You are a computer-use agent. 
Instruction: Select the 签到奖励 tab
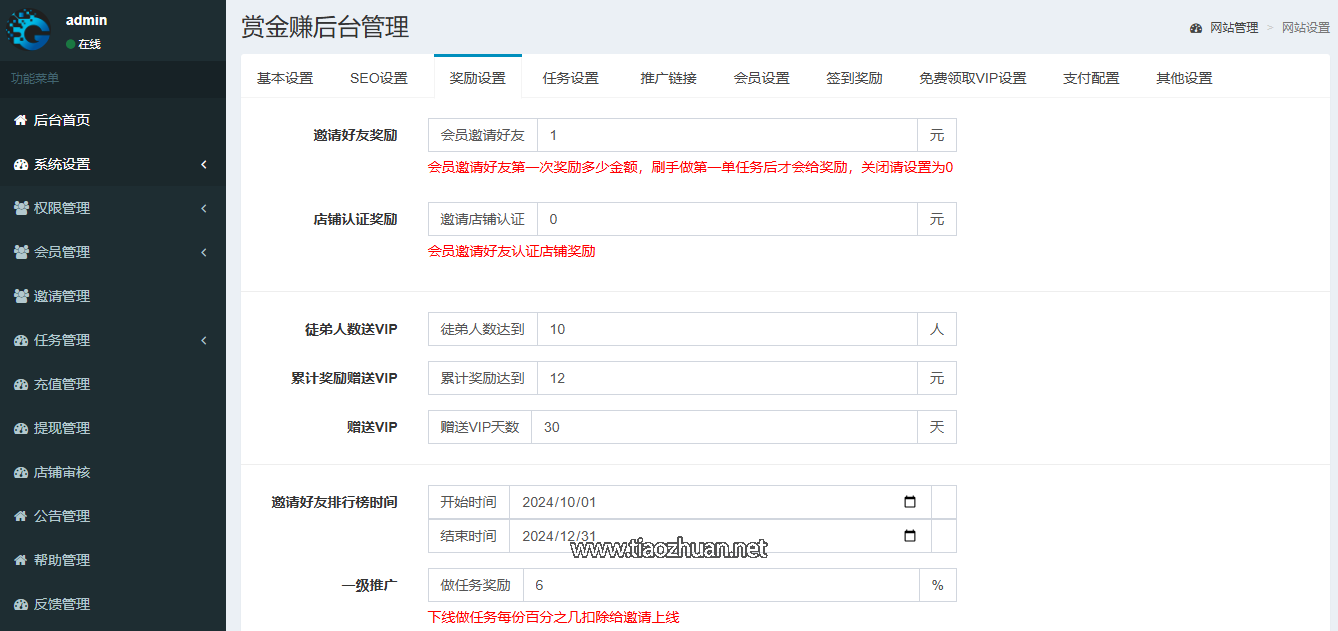pyautogui.click(x=854, y=78)
